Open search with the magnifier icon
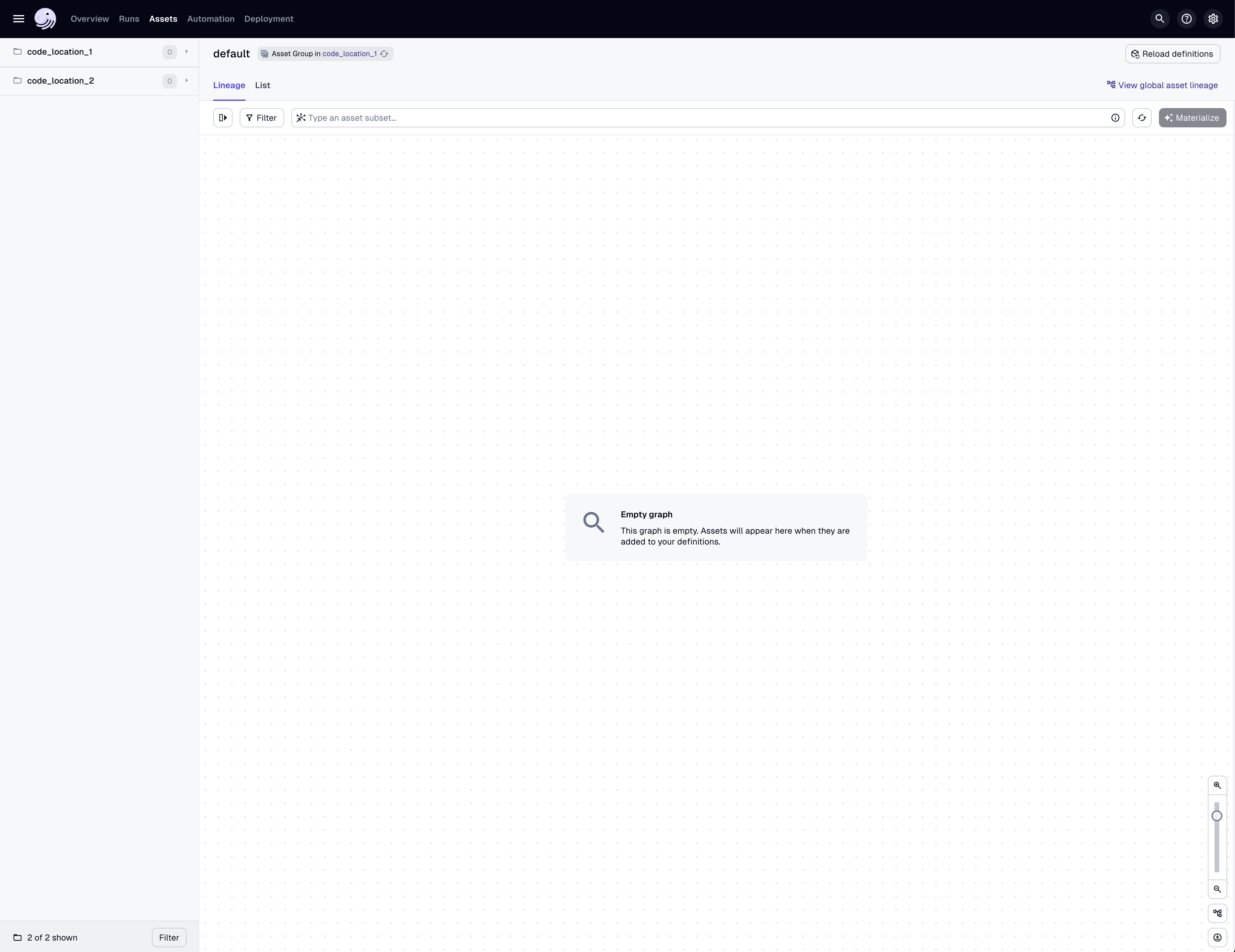Viewport: 1235px width, 952px height. tap(1160, 19)
